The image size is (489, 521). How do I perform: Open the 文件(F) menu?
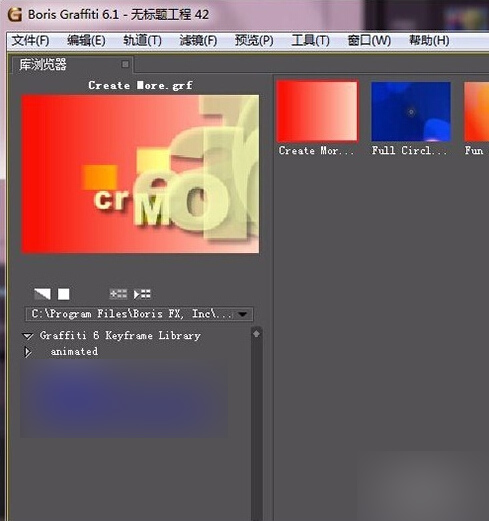point(30,41)
